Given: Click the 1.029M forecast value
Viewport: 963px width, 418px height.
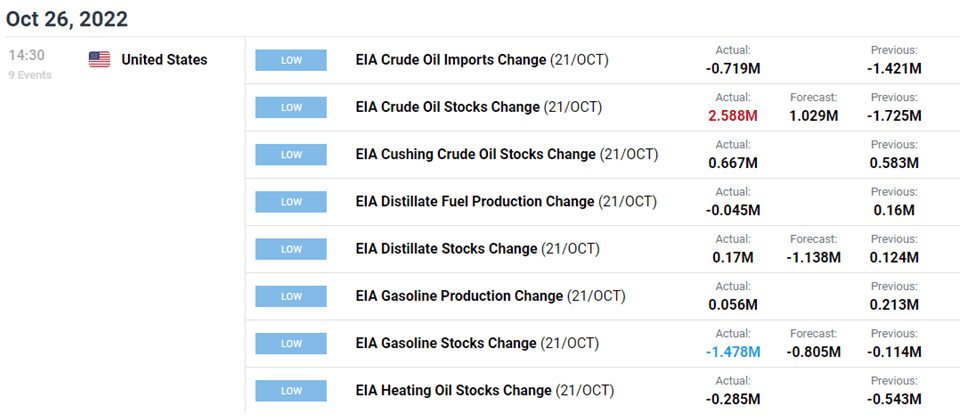Looking at the screenshot, I should point(812,116).
